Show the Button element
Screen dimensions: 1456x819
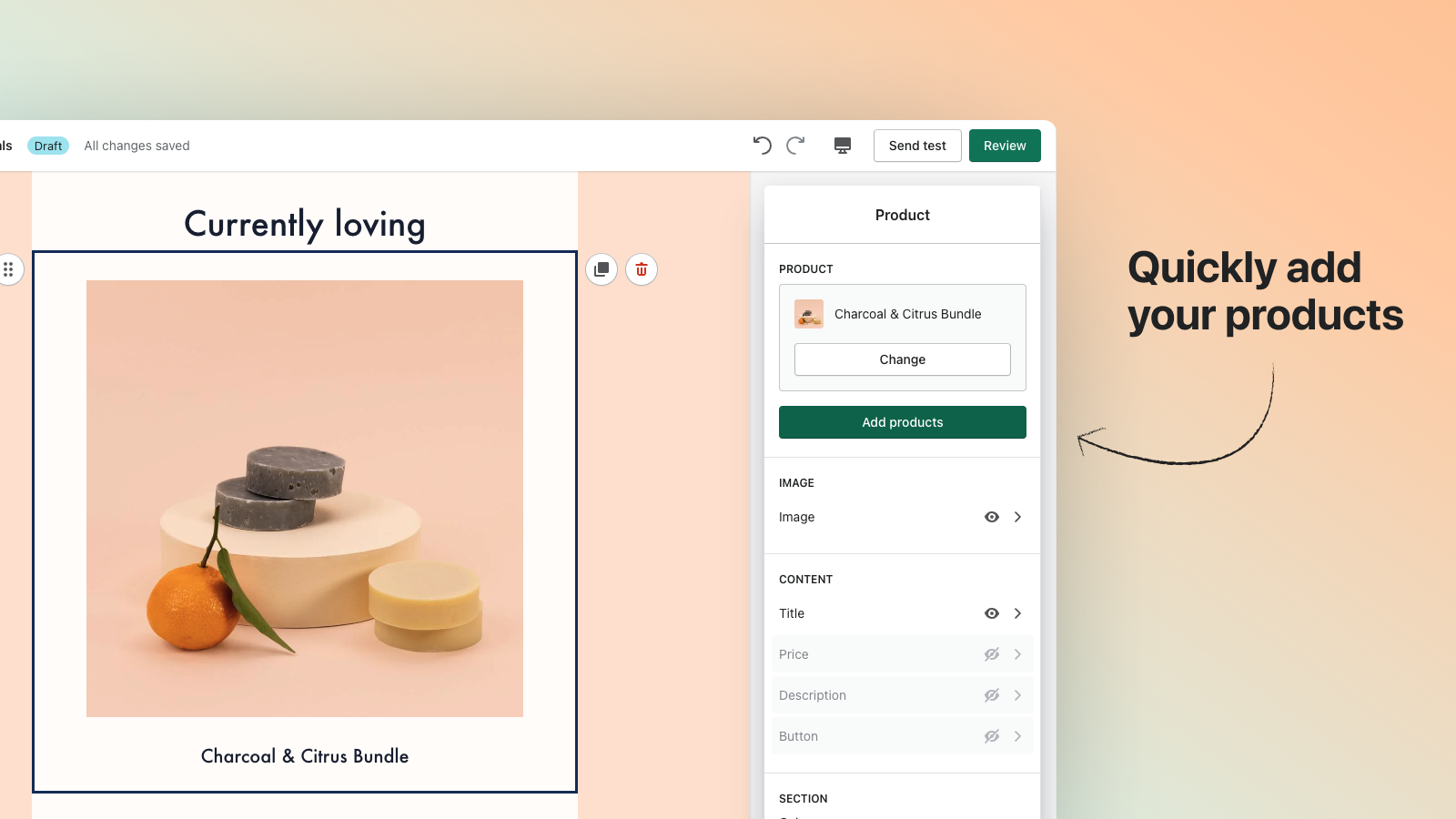pos(992,736)
